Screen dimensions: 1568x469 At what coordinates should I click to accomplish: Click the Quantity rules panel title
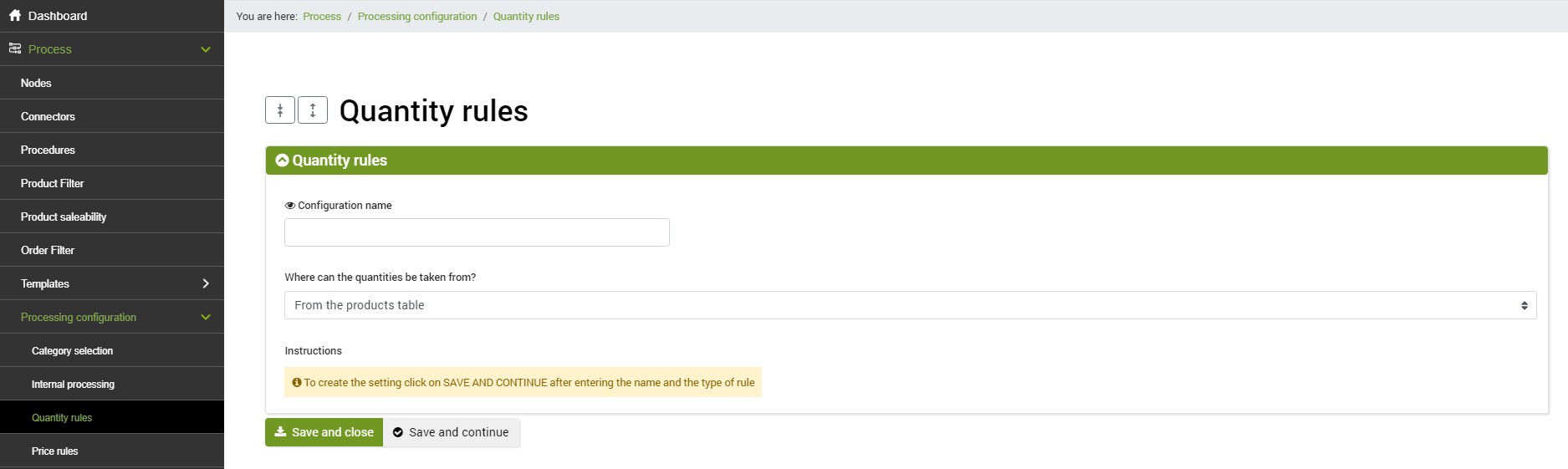[x=340, y=161]
